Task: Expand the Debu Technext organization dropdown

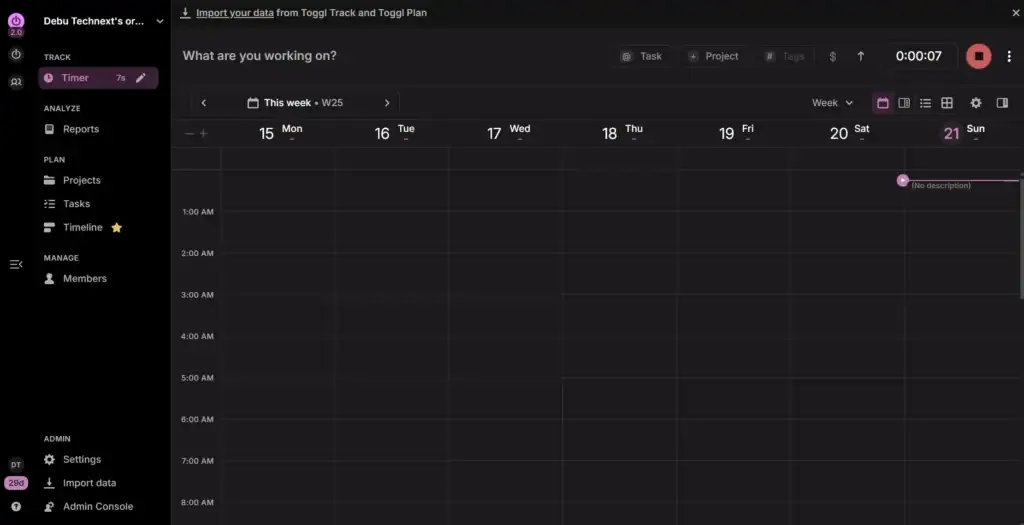Action: coord(103,22)
